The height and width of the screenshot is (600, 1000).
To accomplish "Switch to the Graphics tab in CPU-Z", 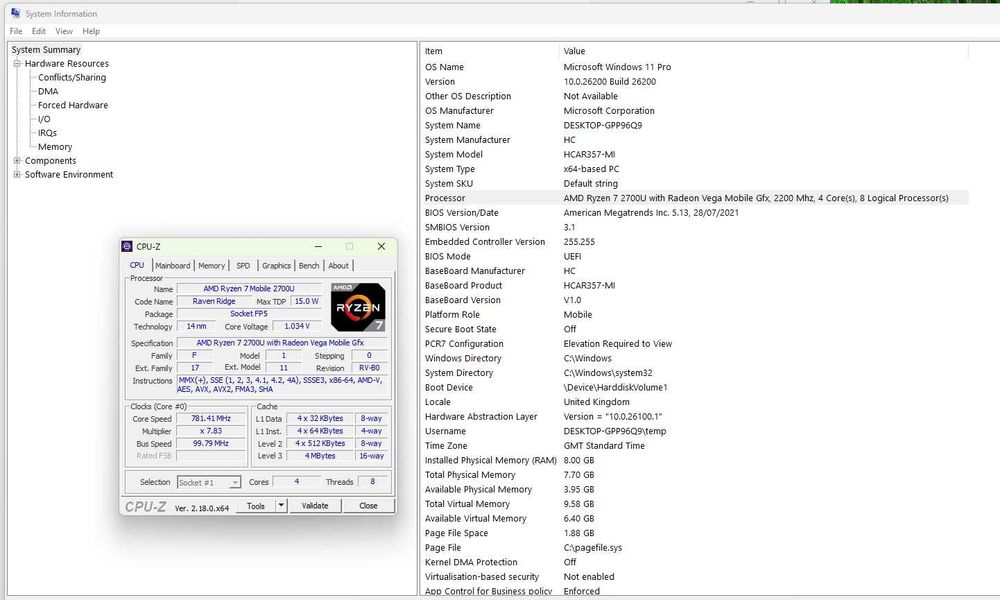I will 276,266.
